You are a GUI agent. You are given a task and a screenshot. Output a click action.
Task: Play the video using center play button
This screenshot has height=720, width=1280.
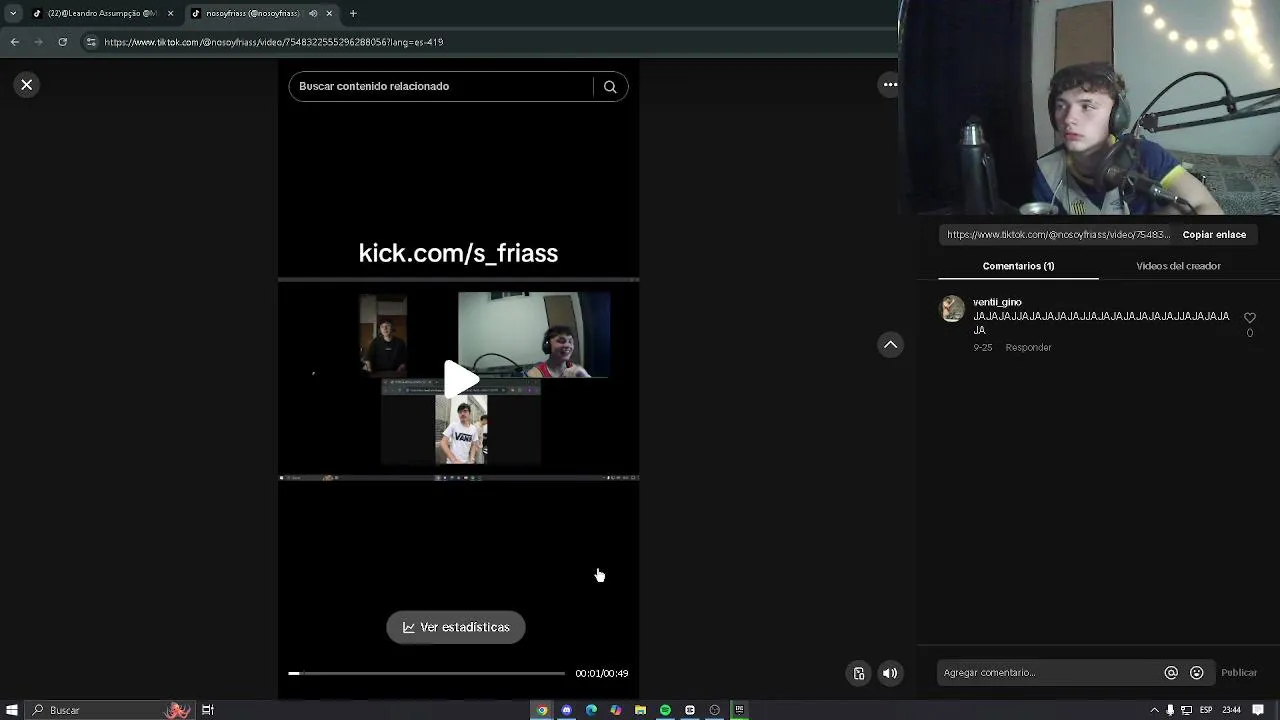click(460, 379)
